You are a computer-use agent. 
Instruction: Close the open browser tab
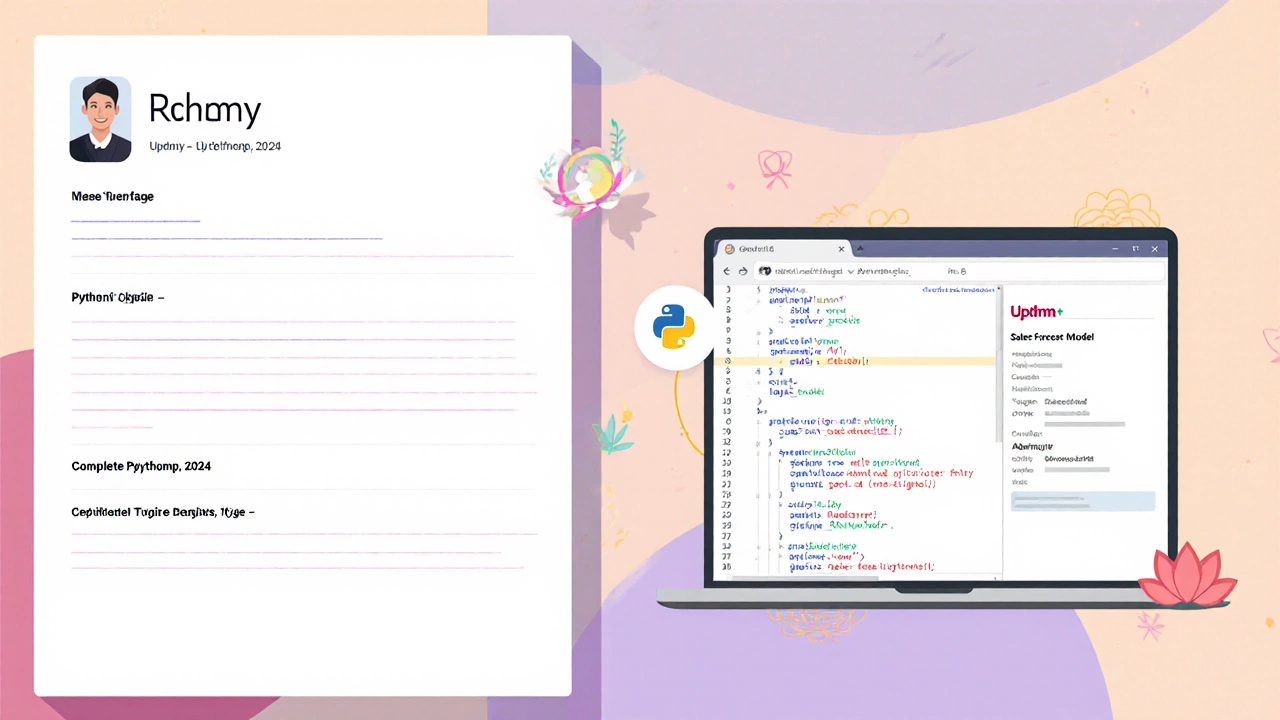(841, 249)
